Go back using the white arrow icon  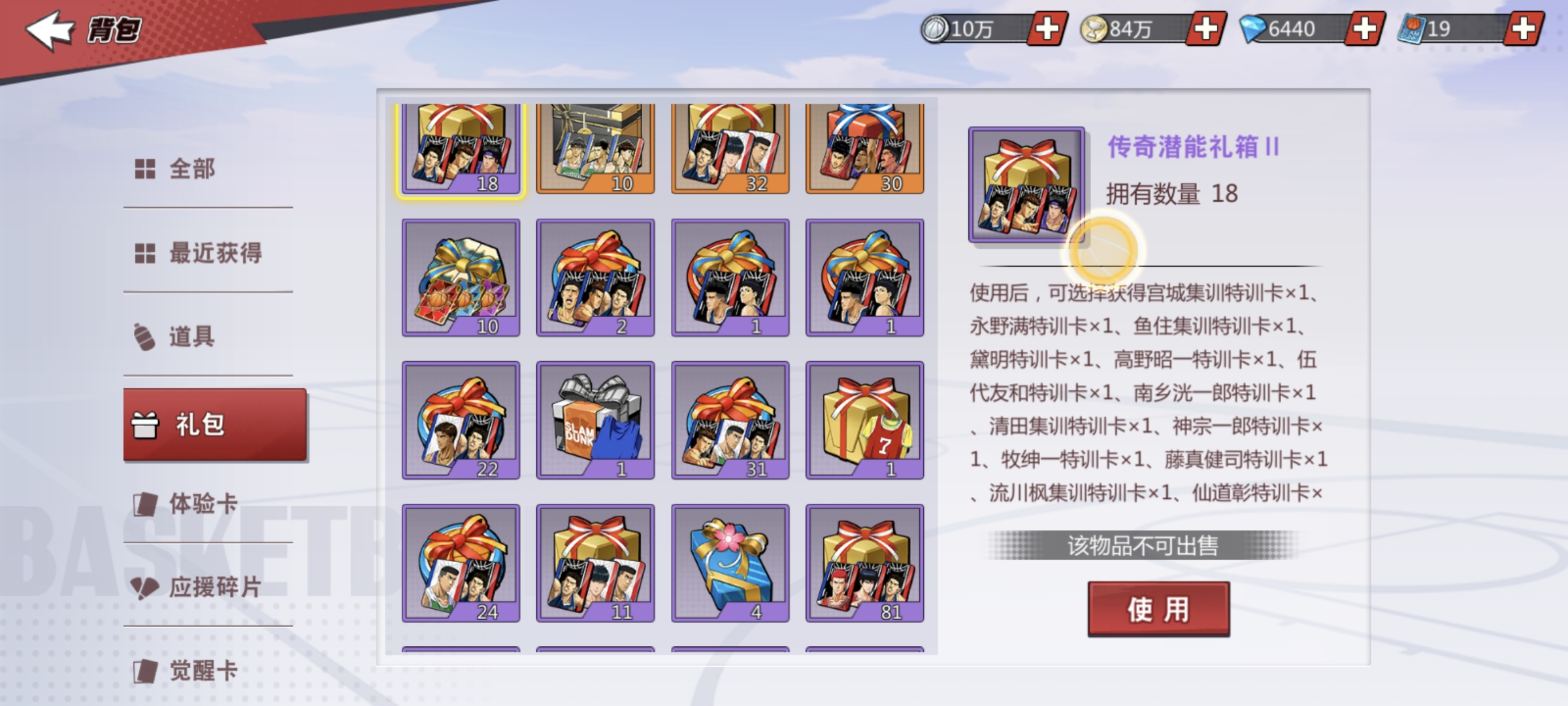coord(49,29)
